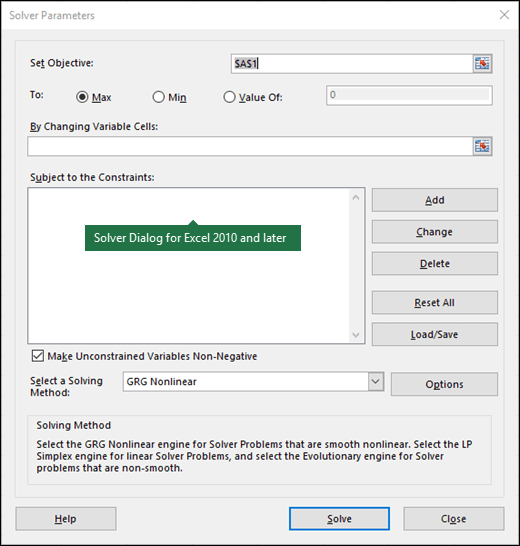This screenshot has height=546, width=520.
Task: Open the Solving Method dropdown arrow
Action: [x=375, y=381]
